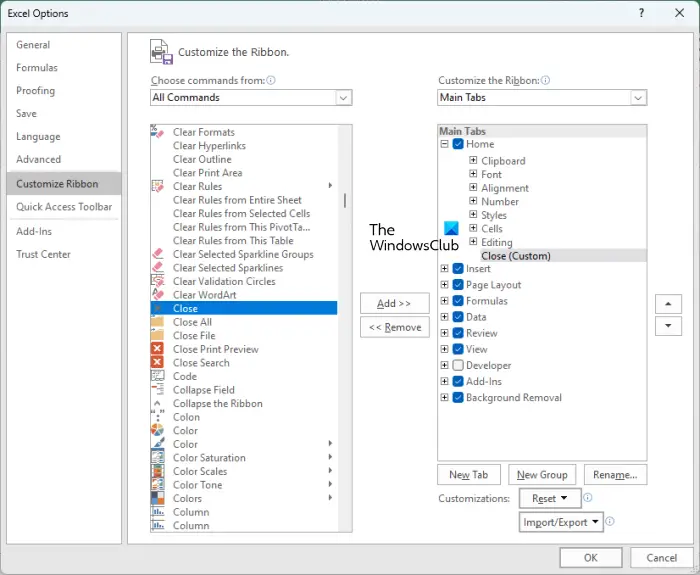700x575 pixels.
Task: Click the Clear Selected Sparkline Groups icon
Action: [157, 254]
